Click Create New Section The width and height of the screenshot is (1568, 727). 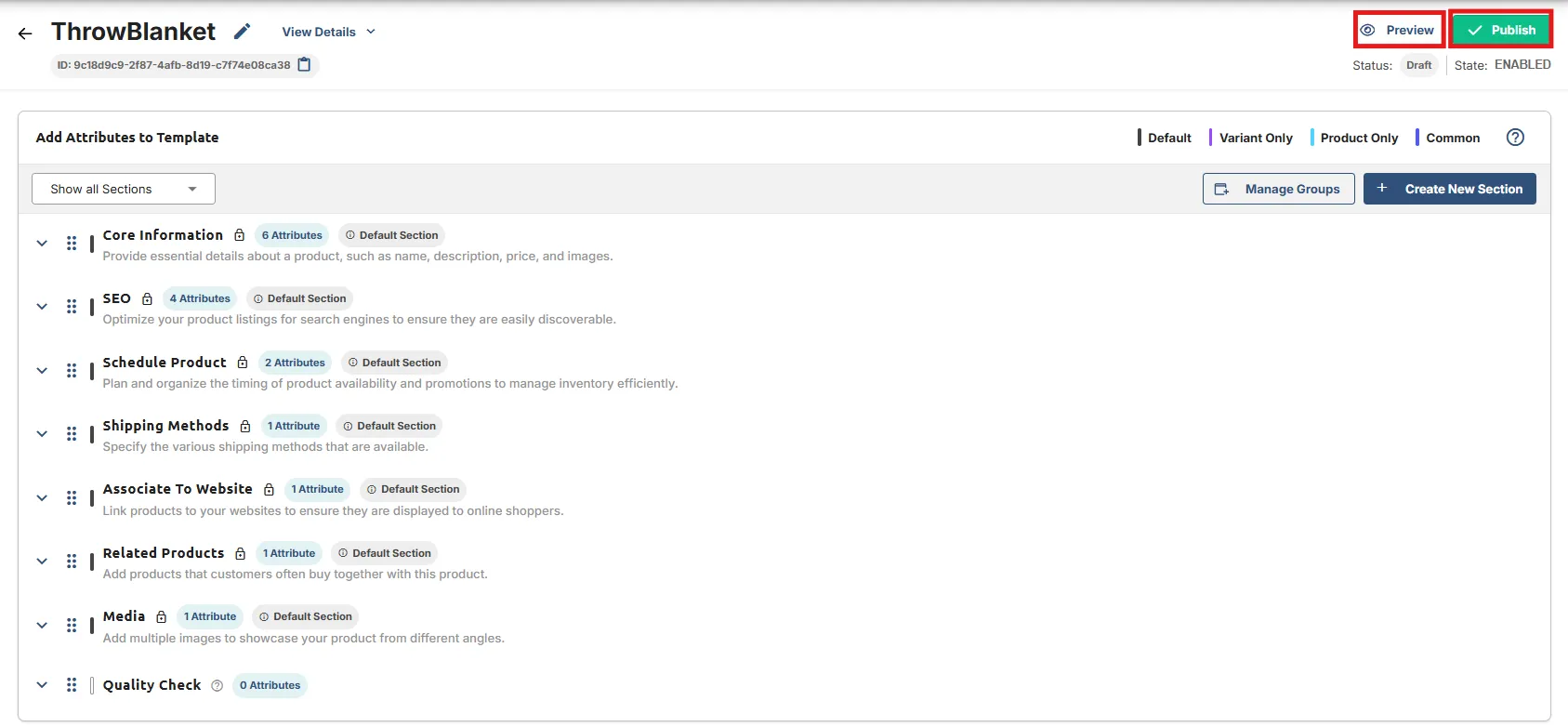tap(1450, 189)
